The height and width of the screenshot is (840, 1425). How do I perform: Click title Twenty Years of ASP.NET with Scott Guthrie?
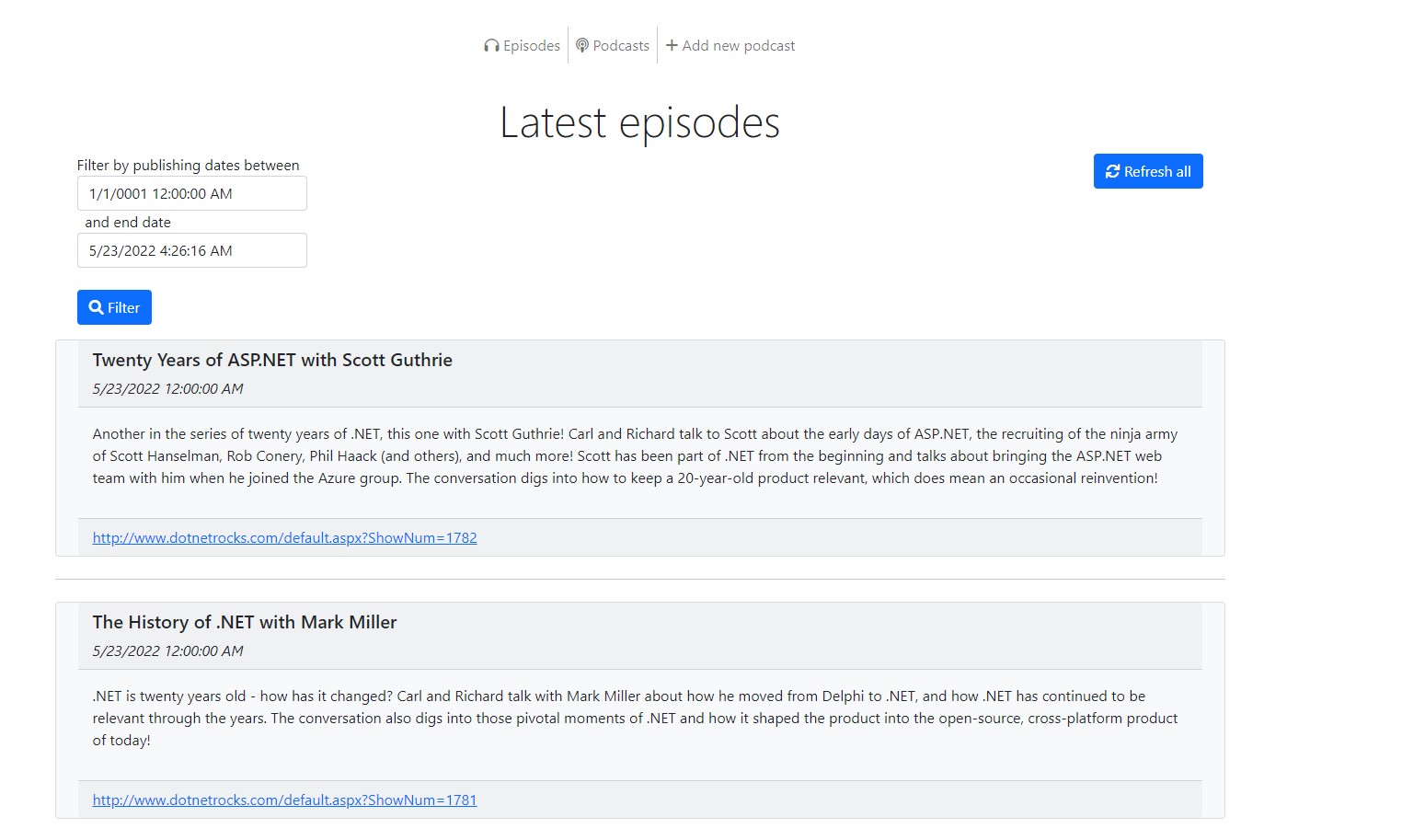point(272,360)
